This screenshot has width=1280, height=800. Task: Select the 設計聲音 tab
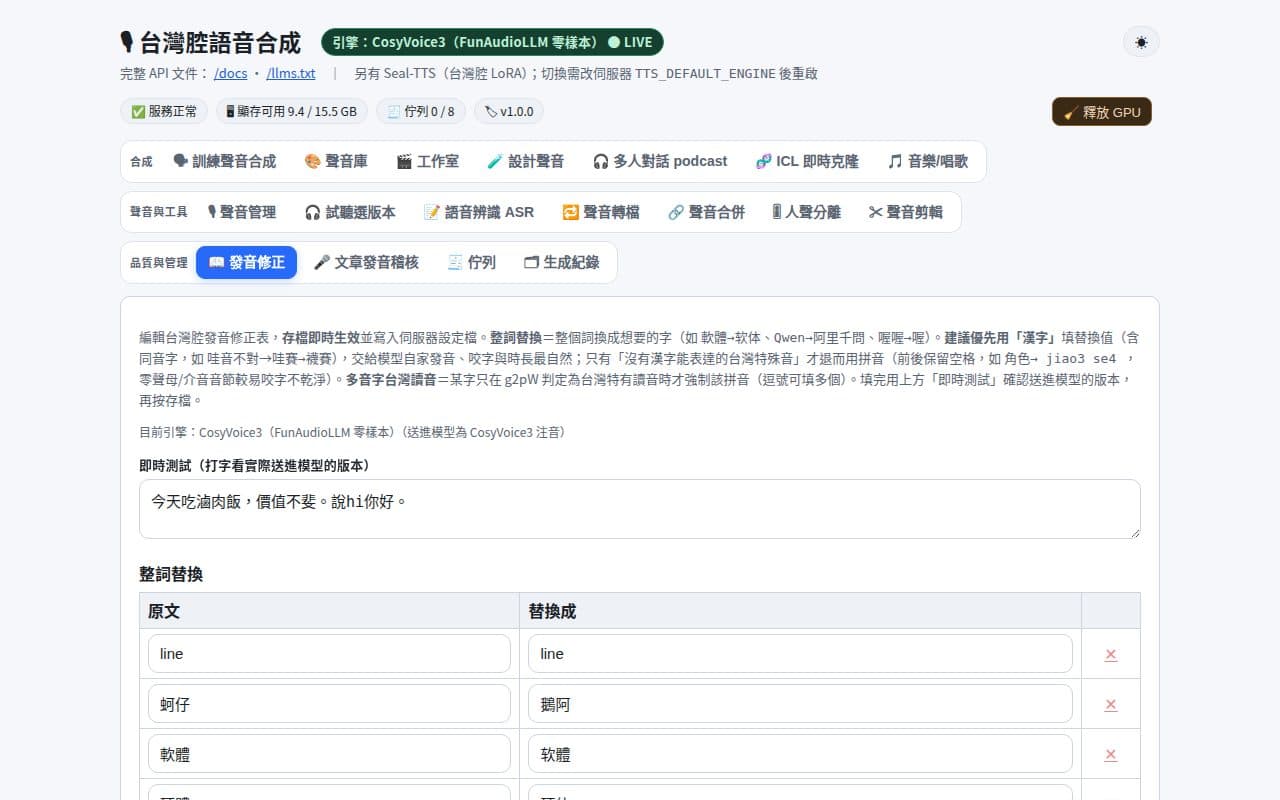coord(526,161)
